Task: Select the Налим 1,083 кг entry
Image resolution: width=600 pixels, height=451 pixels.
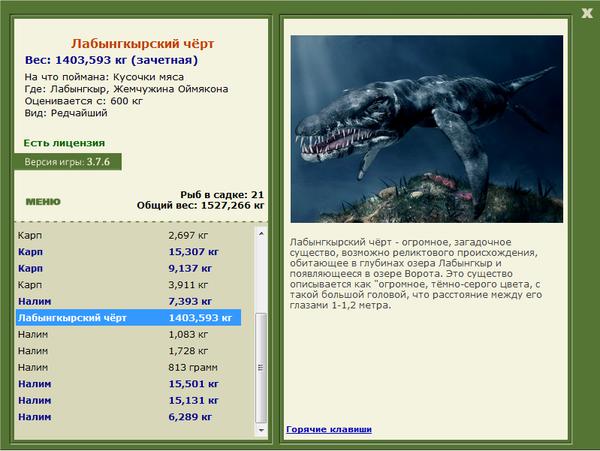Action: click(x=129, y=334)
